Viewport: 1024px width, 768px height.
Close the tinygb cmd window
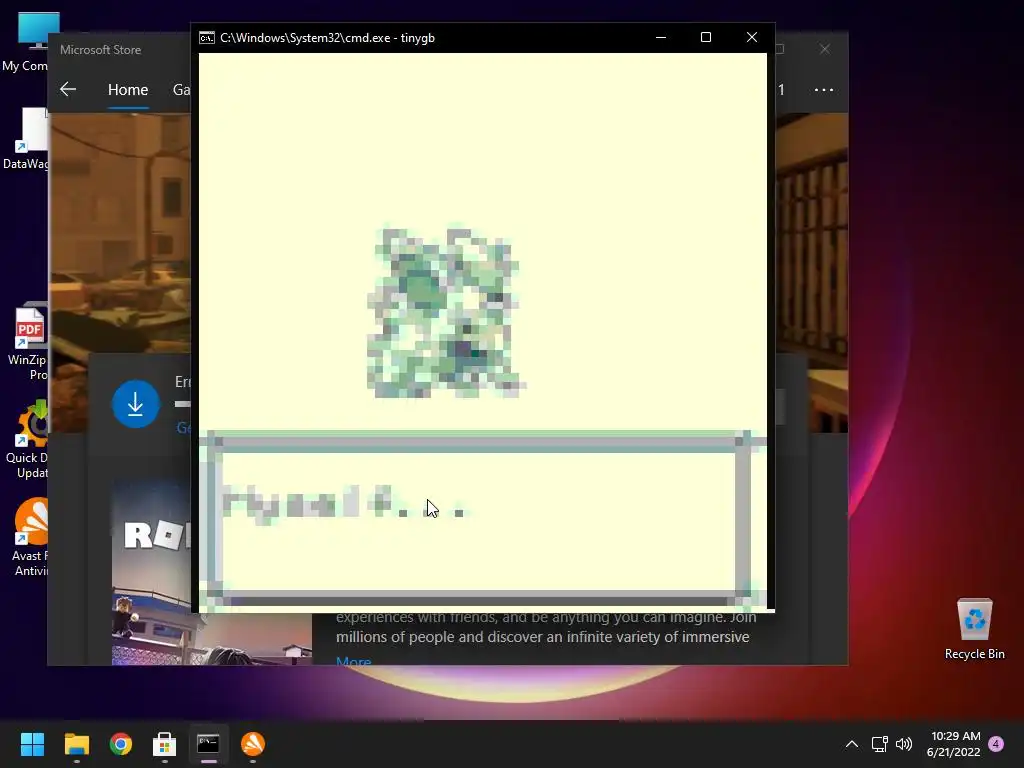point(752,37)
